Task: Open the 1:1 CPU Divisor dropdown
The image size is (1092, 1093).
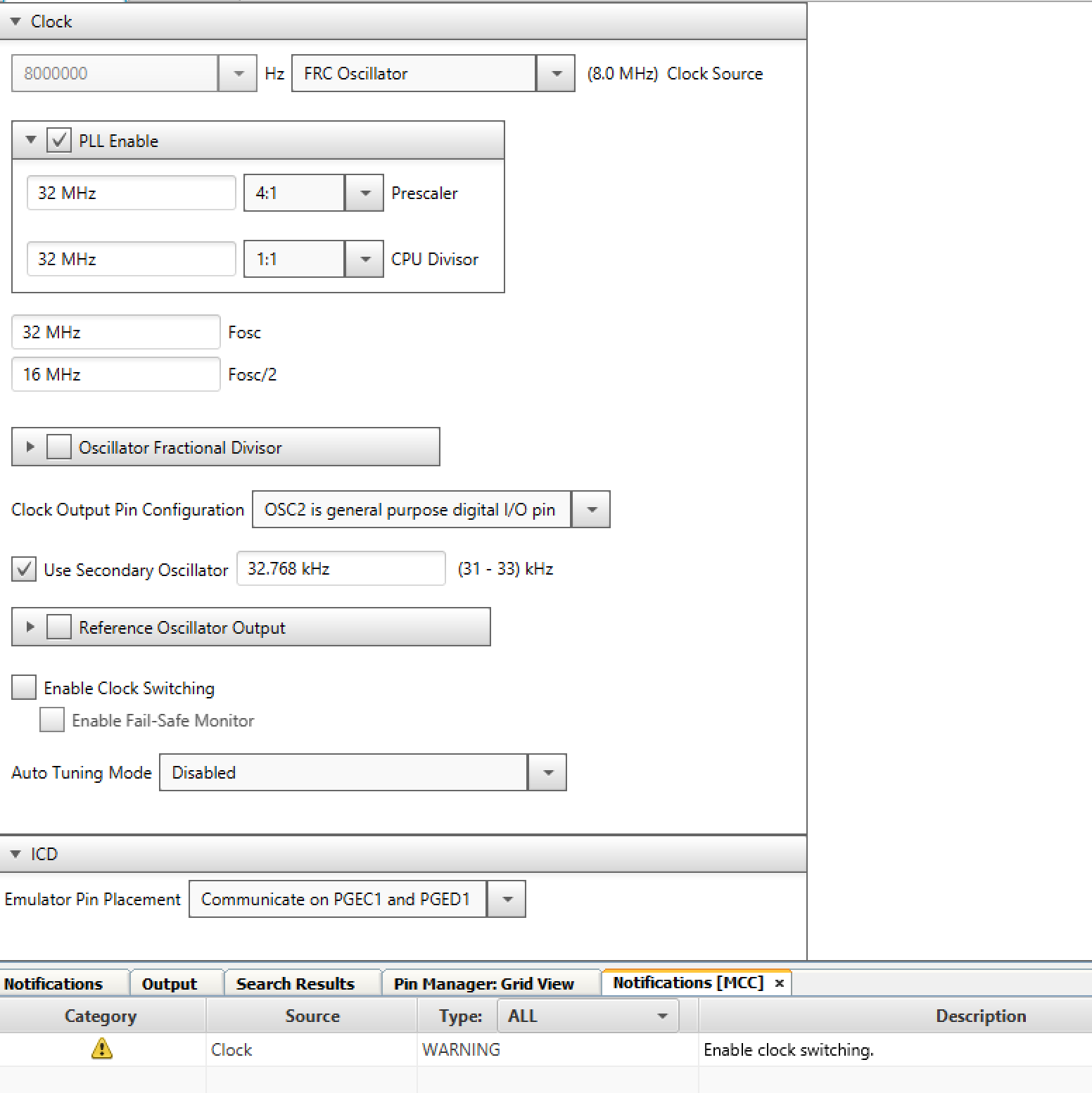Action: (364, 259)
